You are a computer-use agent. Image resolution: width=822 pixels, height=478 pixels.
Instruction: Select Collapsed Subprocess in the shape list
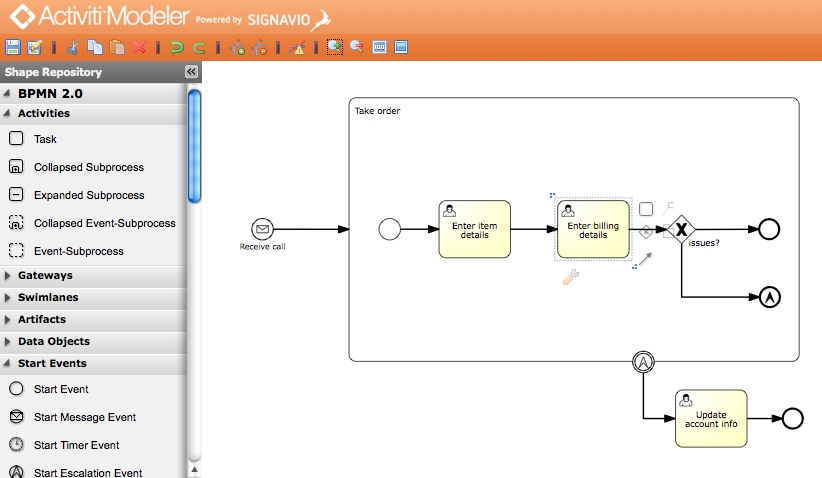coord(88,167)
